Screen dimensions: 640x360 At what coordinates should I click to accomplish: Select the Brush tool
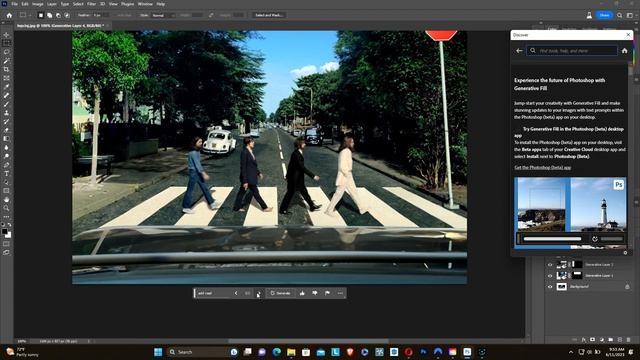click(6, 104)
